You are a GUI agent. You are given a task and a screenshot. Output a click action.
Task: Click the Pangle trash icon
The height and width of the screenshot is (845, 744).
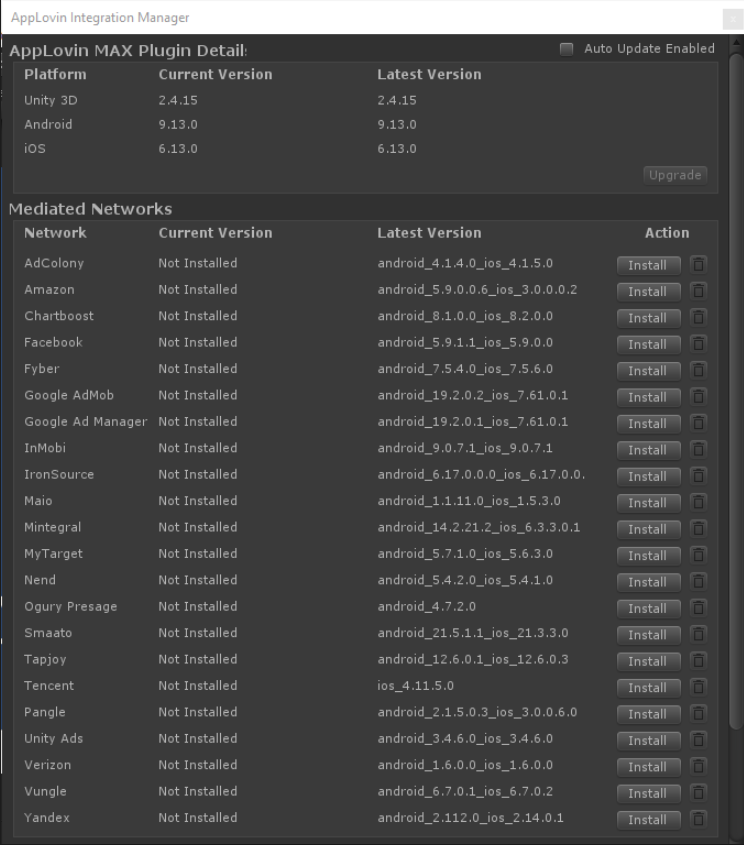[698, 714]
